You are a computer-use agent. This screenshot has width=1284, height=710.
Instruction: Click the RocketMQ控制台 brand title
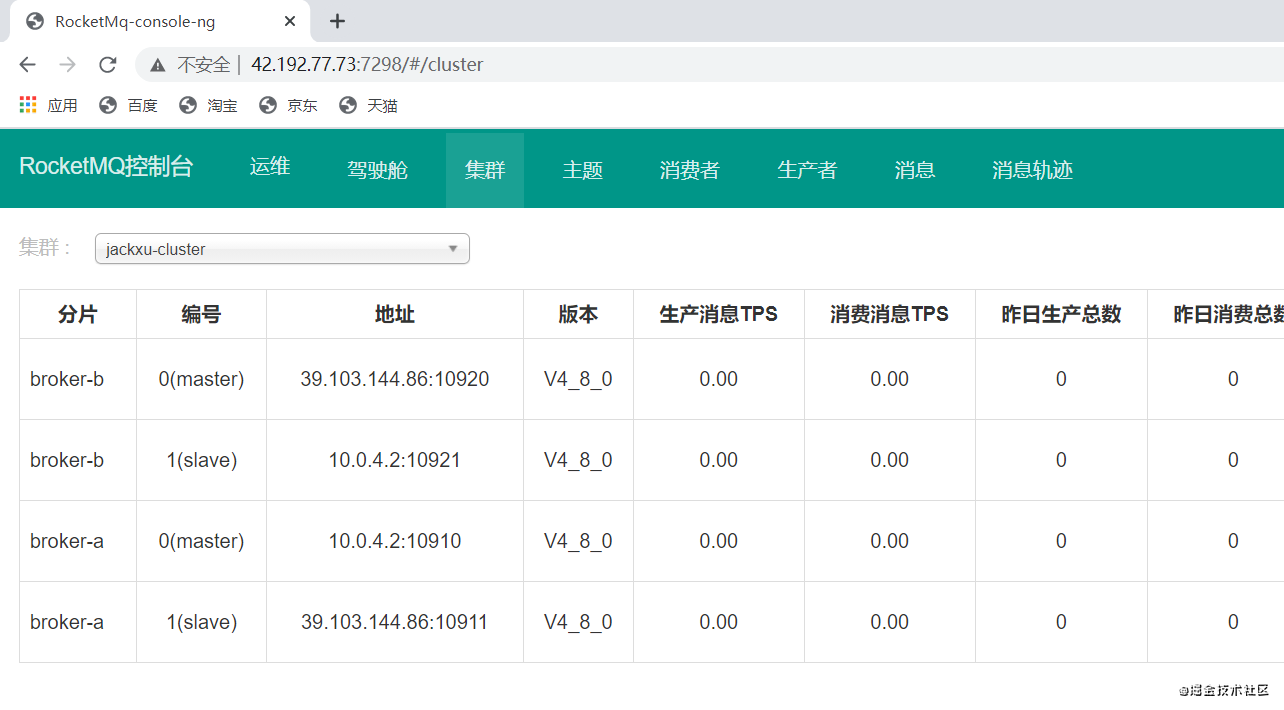[106, 167]
